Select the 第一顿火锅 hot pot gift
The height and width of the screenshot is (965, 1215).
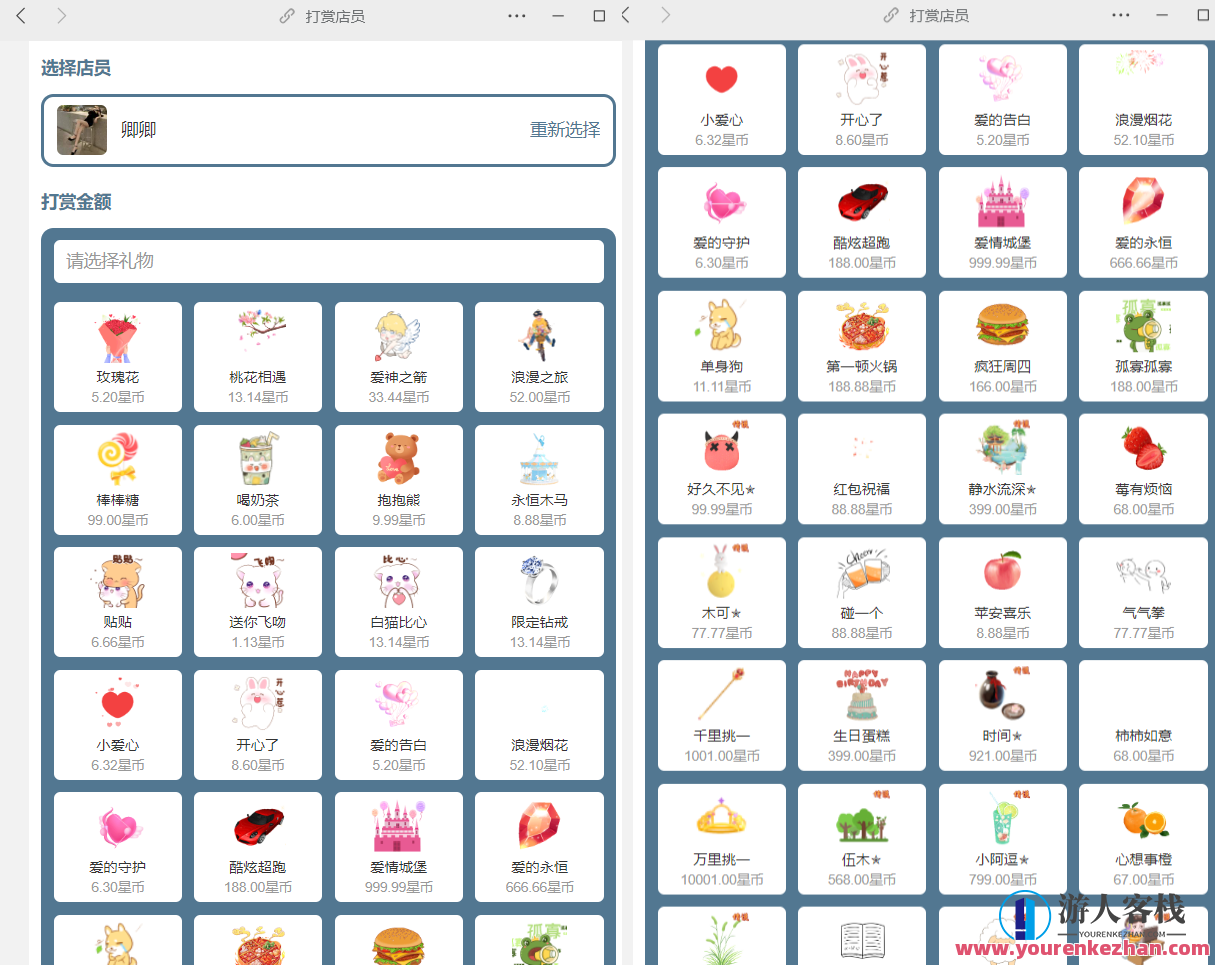tap(862, 346)
